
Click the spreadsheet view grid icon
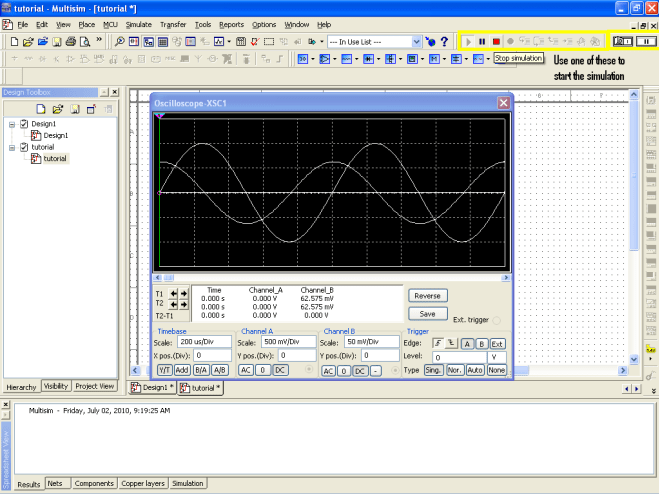tap(162, 42)
